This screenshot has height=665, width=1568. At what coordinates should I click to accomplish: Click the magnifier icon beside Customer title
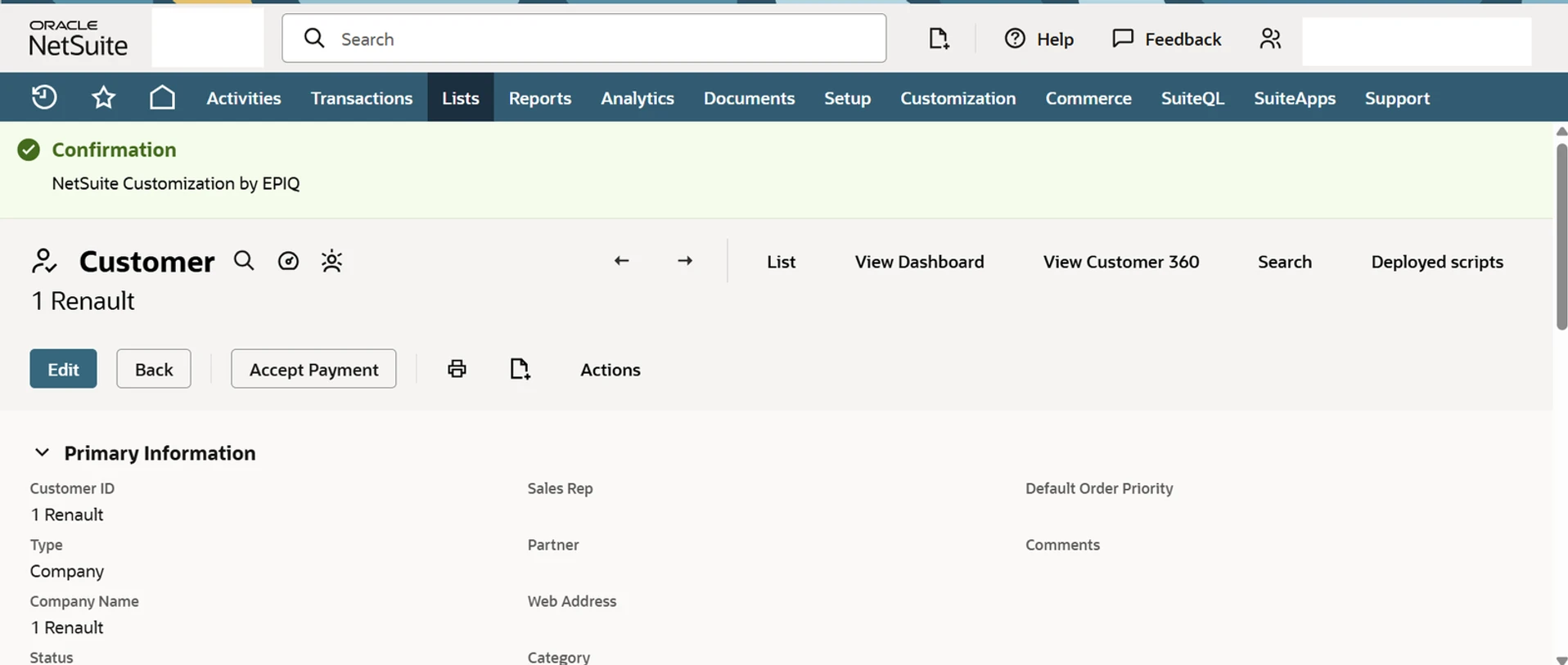pos(244,261)
